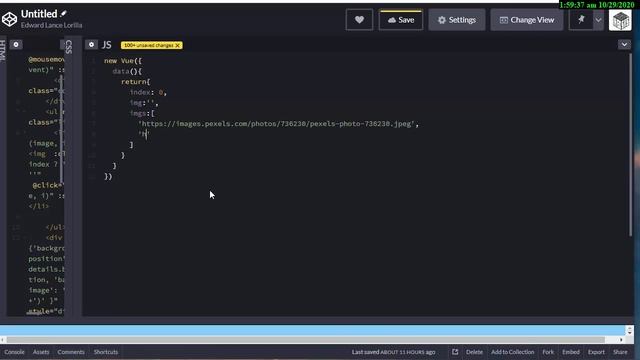Delete this pen
Viewport: 640px width, 360px height.
point(474,352)
